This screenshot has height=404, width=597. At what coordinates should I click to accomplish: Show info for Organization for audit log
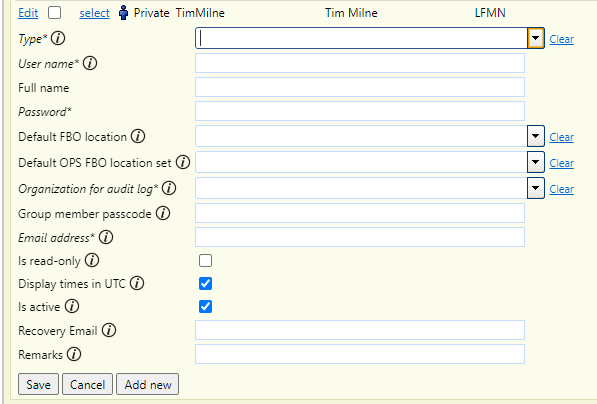(x=169, y=188)
